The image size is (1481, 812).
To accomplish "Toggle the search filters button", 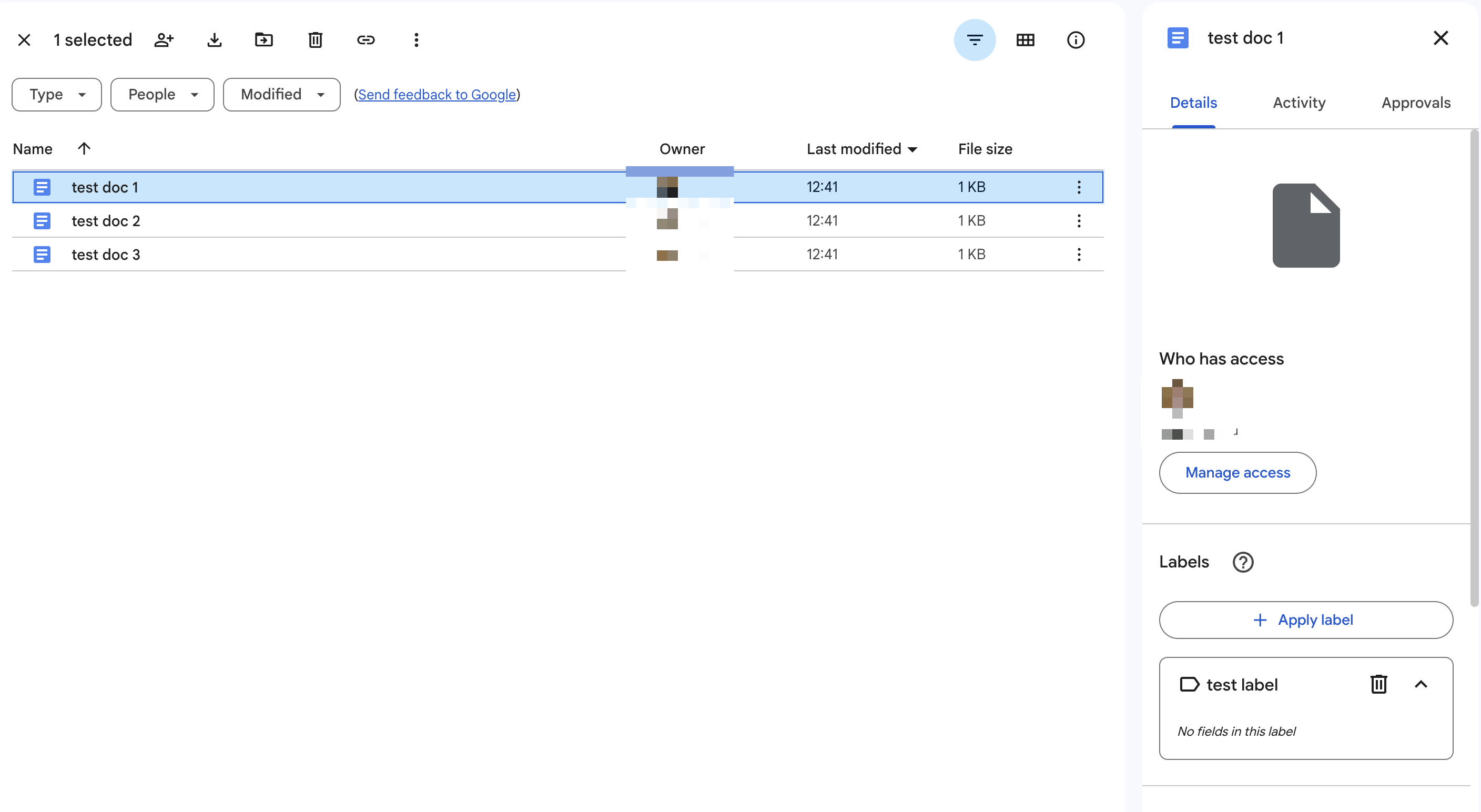I will [x=975, y=39].
